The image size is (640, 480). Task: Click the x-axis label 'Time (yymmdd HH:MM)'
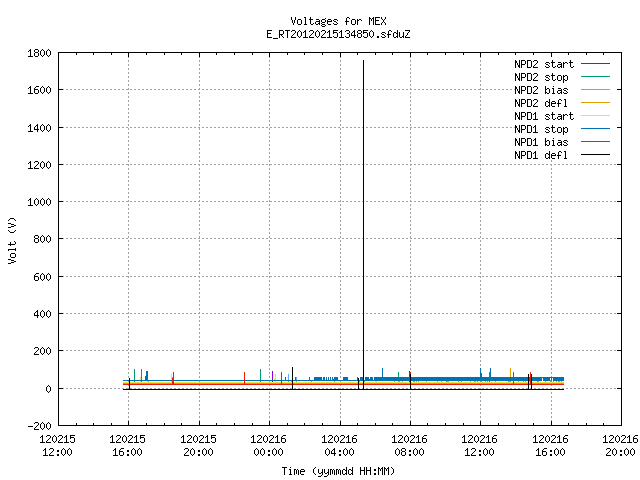[338, 471]
